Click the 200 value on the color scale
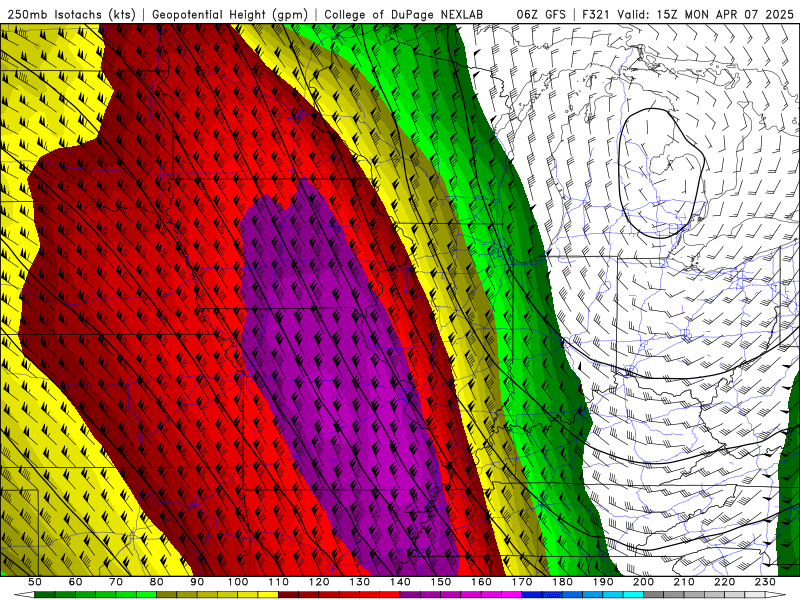800x600 pixels. coord(643,582)
